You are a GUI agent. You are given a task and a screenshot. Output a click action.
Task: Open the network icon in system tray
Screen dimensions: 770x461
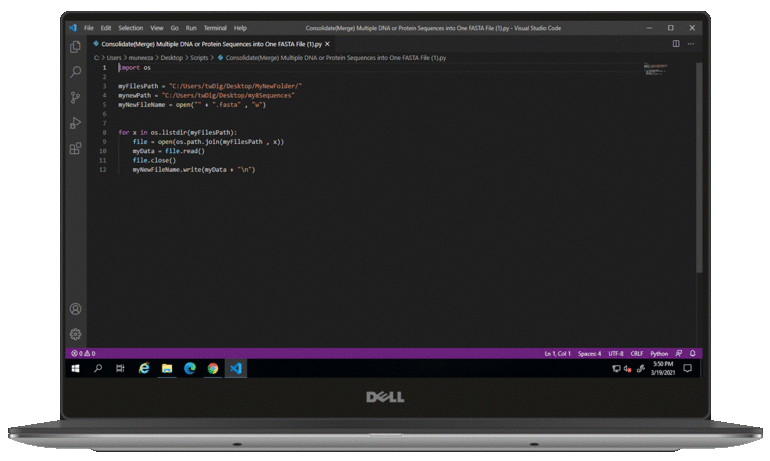pos(616,369)
